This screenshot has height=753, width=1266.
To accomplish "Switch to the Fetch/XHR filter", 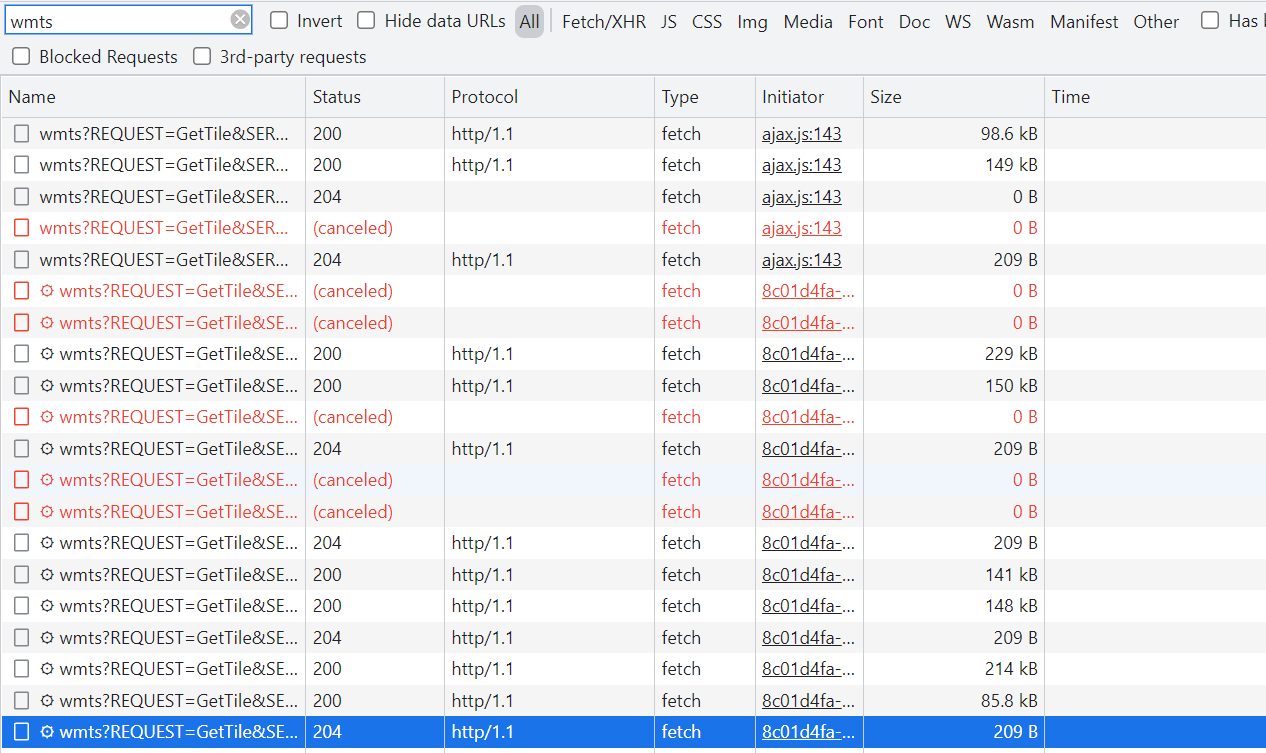I will [604, 20].
